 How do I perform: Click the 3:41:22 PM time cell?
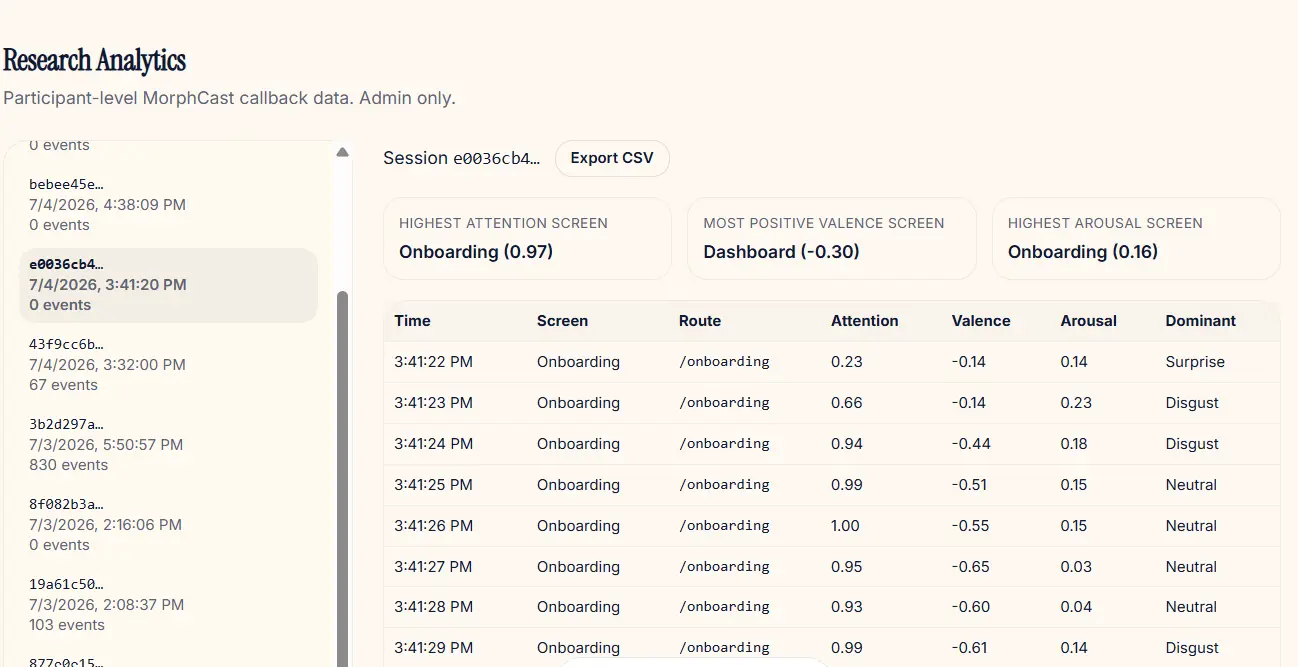point(433,362)
